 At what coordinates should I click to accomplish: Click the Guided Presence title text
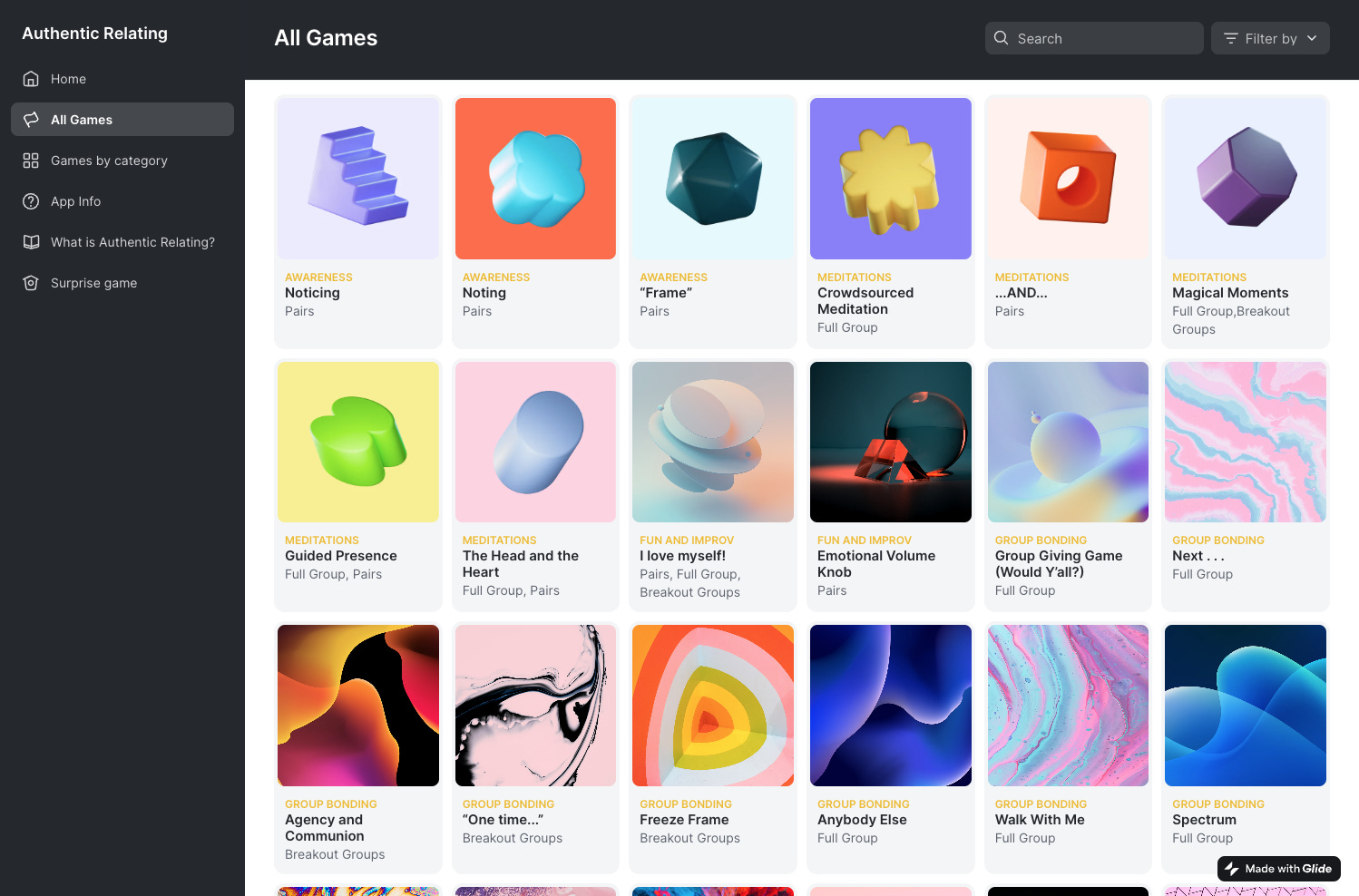pos(341,556)
